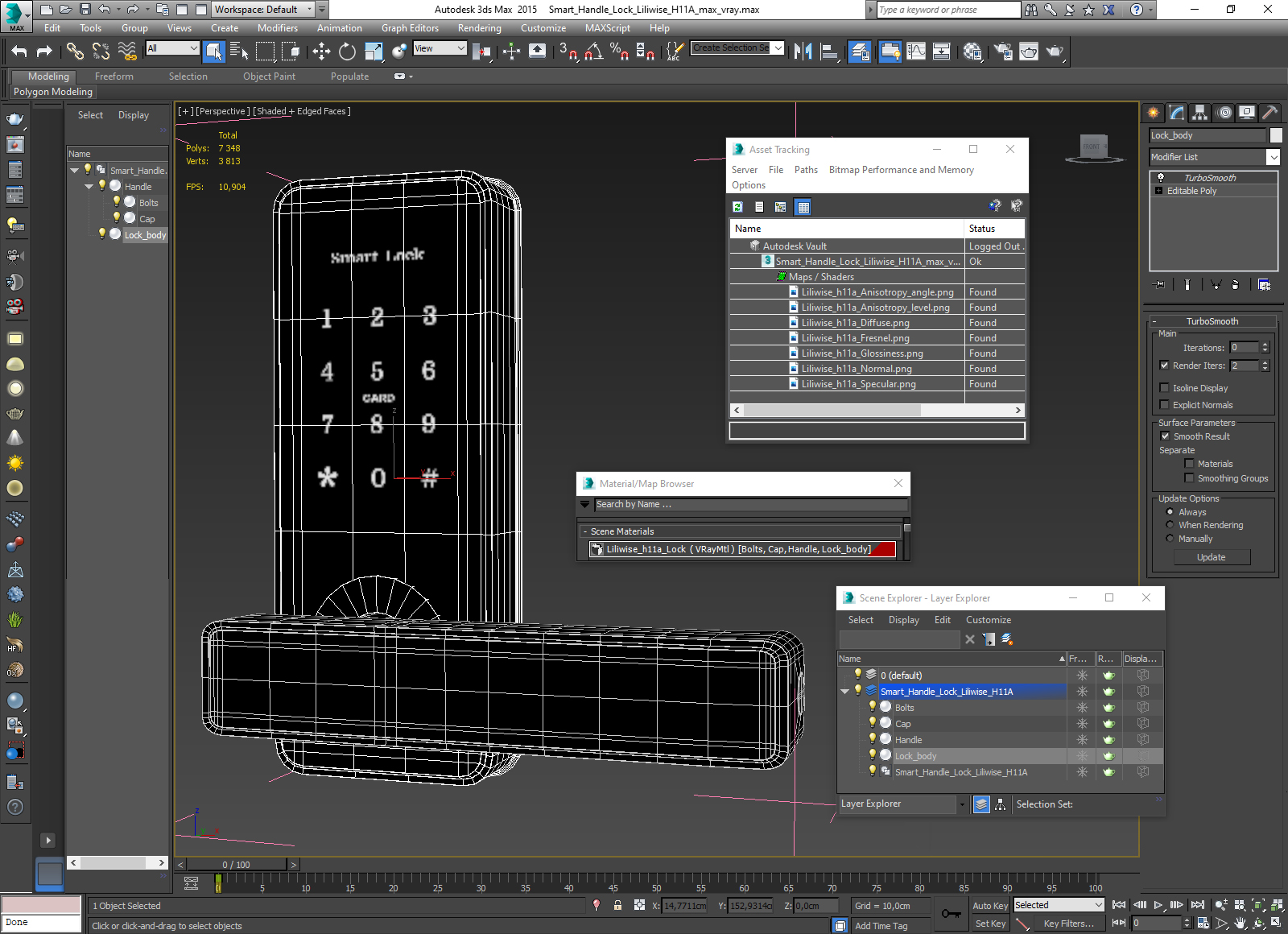Open the Create Selection Set dropdown
Image resolution: width=1288 pixels, height=934 pixels.
point(778,48)
